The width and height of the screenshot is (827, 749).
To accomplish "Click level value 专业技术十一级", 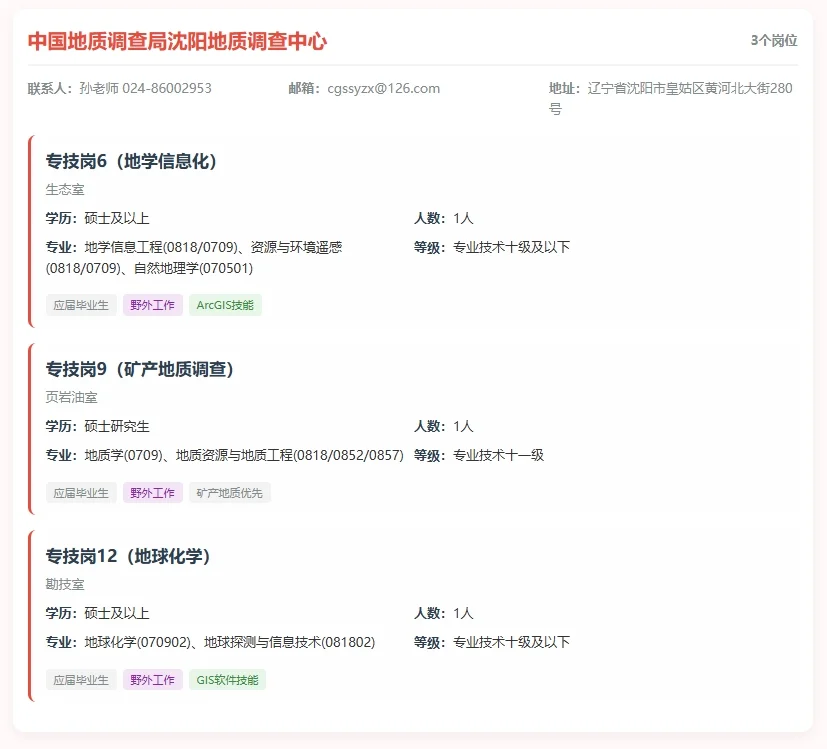I will [498, 455].
